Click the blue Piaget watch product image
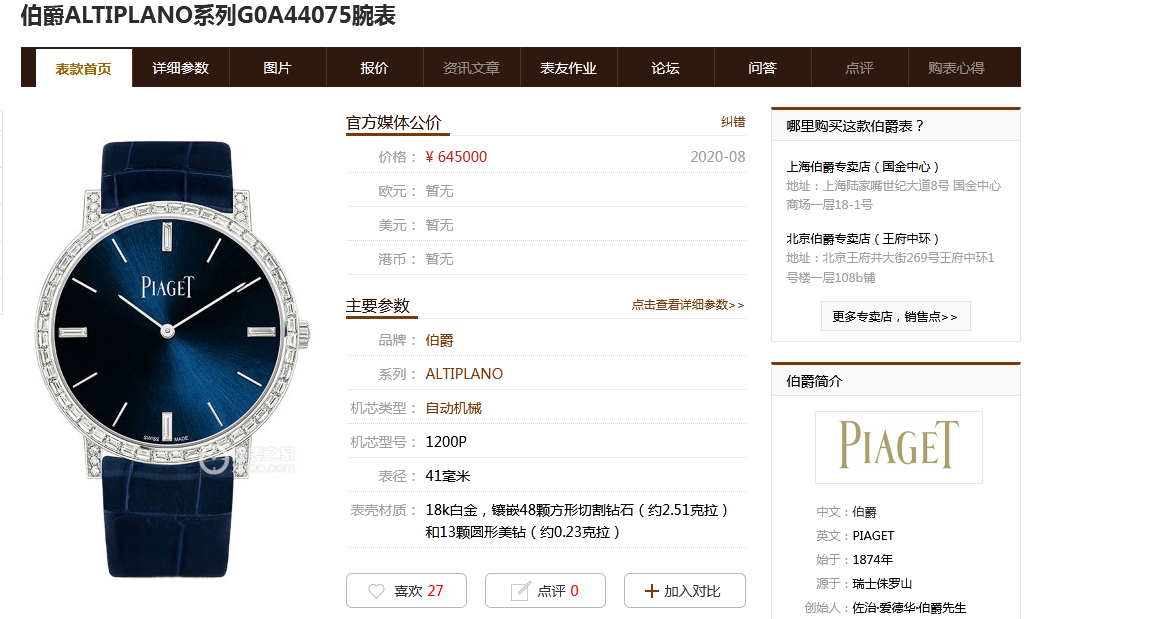The image size is (1154, 619). pos(169,359)
